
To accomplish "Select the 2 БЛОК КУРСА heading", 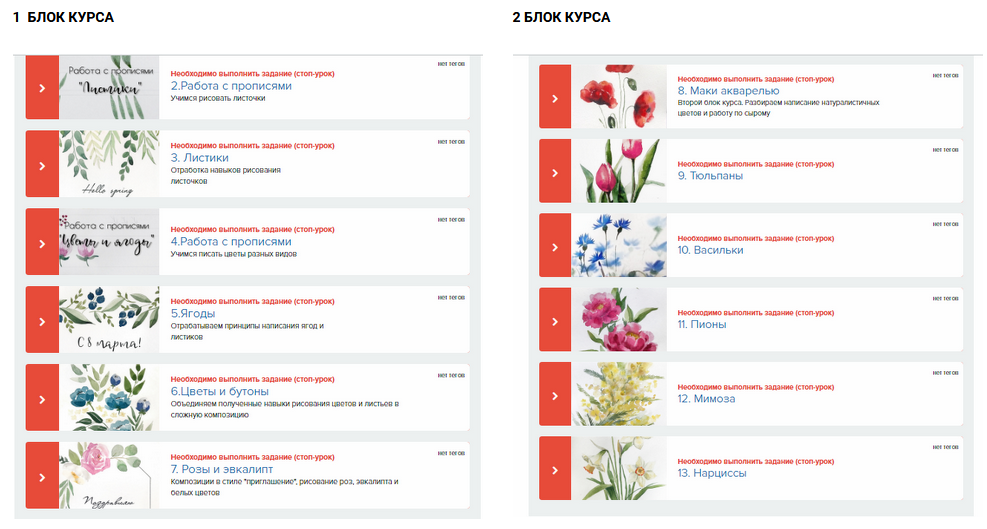I will (x=561, y=18).
